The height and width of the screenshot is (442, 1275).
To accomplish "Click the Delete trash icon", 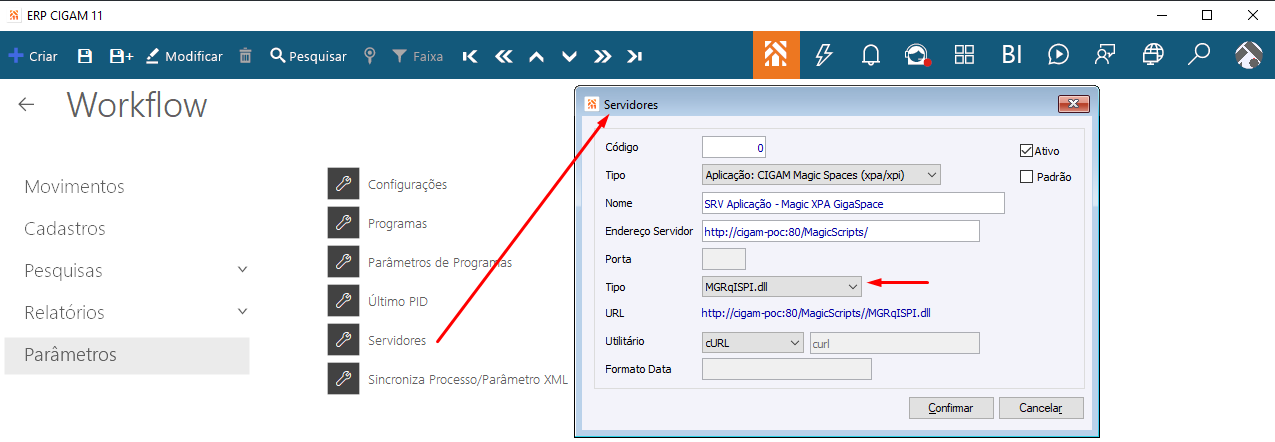I will tap(245, 56).
